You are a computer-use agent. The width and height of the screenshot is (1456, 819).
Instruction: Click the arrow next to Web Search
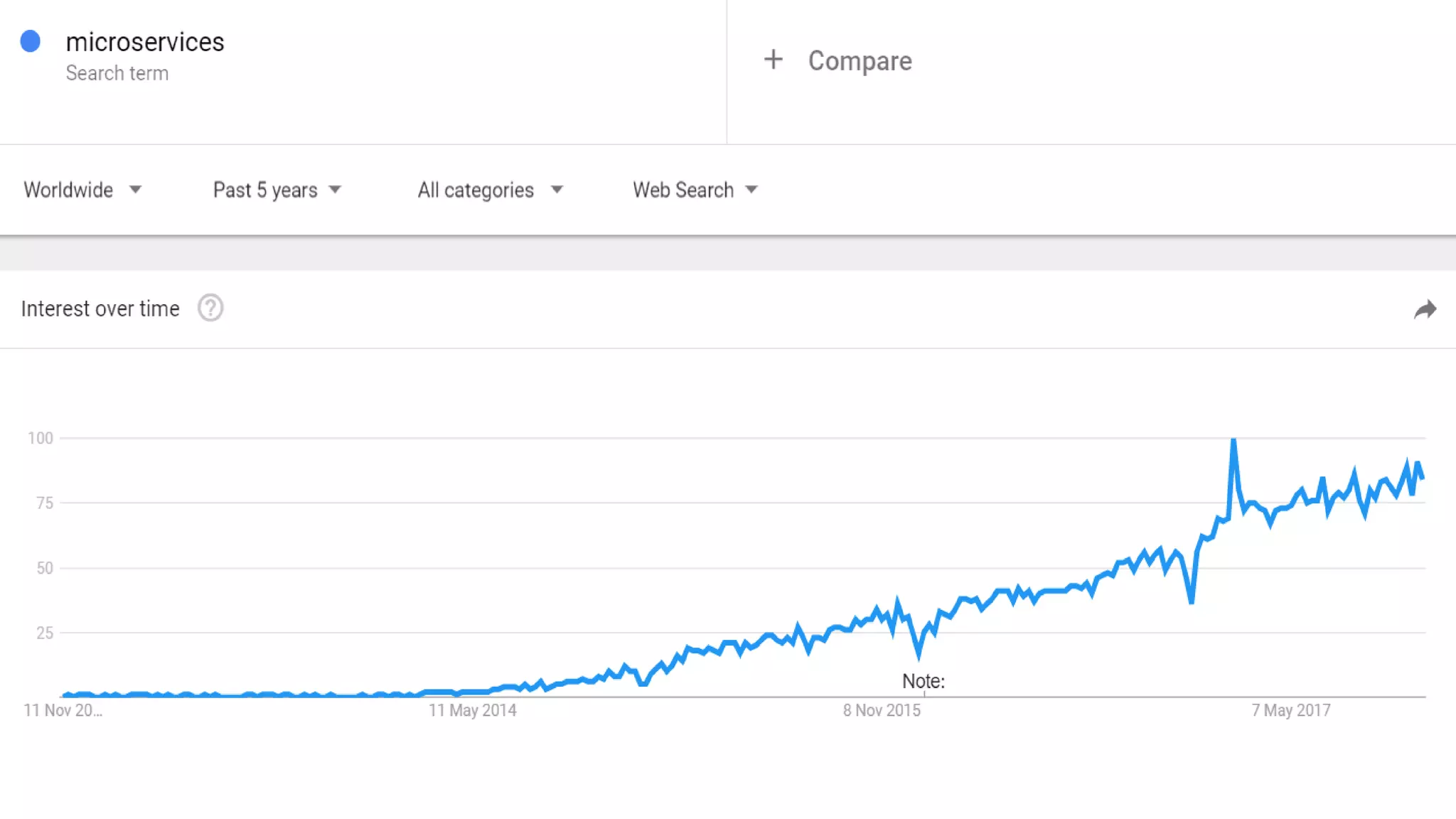pyautogui.click(x=751, y=190)
